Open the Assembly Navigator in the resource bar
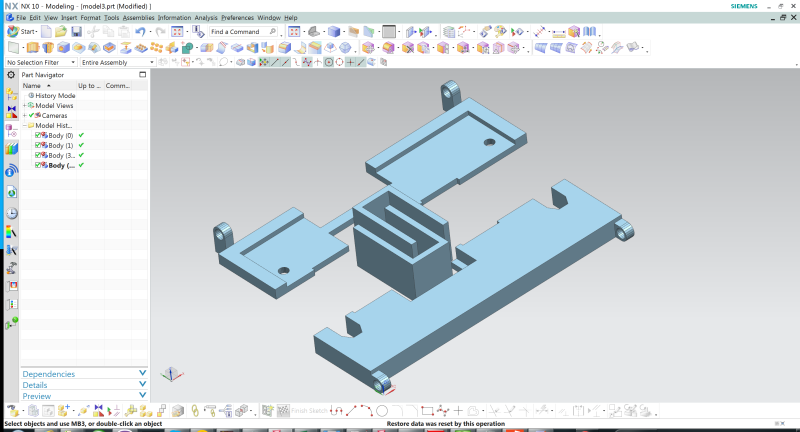Viewport: 800px width, 432px height. pos(11,94)
